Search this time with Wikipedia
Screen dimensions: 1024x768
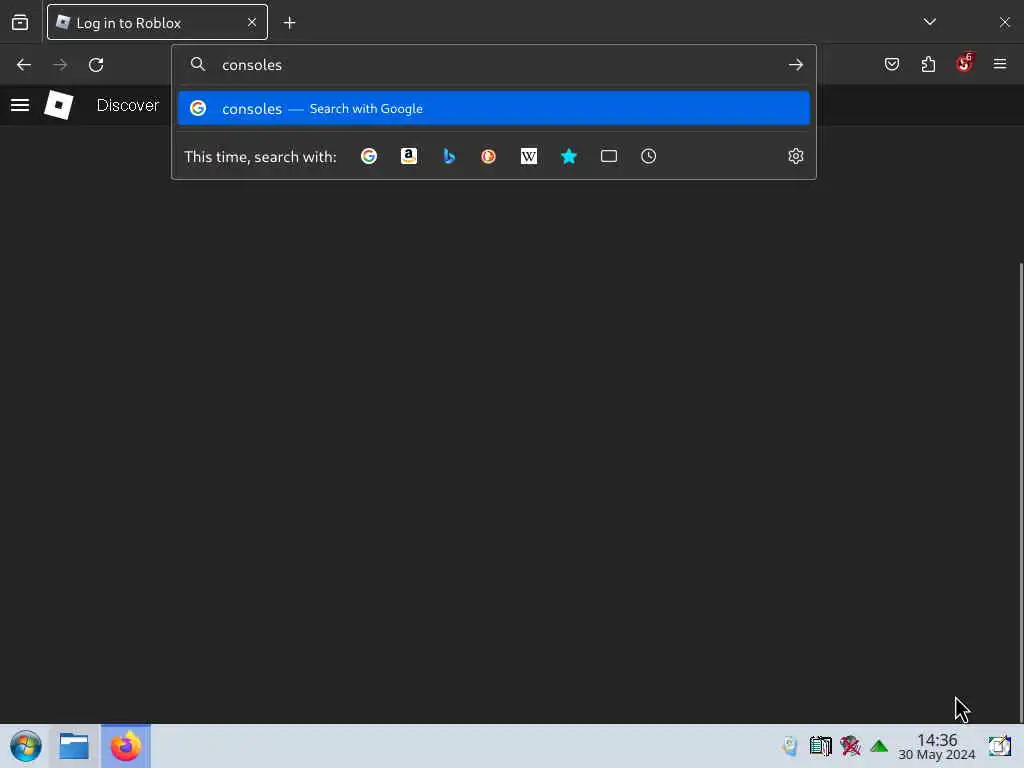pyautogui.click(x=529, y=156)
